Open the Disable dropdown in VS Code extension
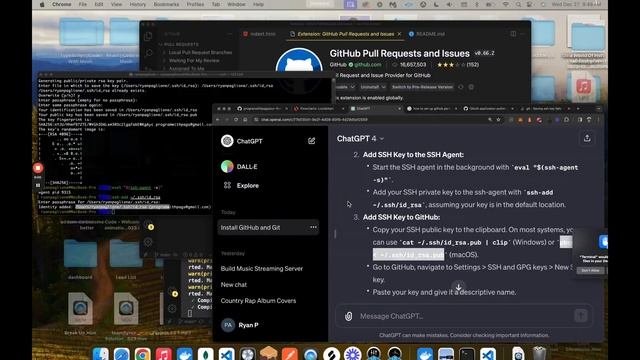The image size is (640, 360). pos(352,87)
